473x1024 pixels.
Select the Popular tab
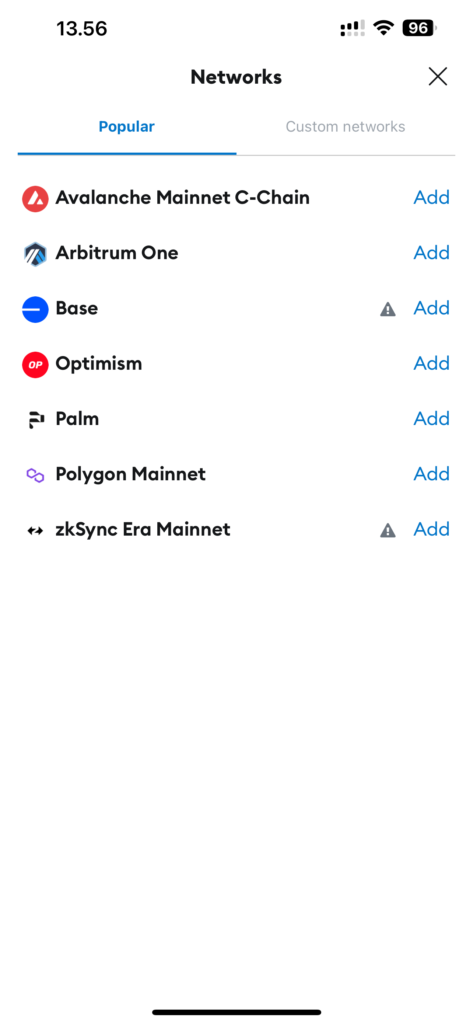(127, 127)
